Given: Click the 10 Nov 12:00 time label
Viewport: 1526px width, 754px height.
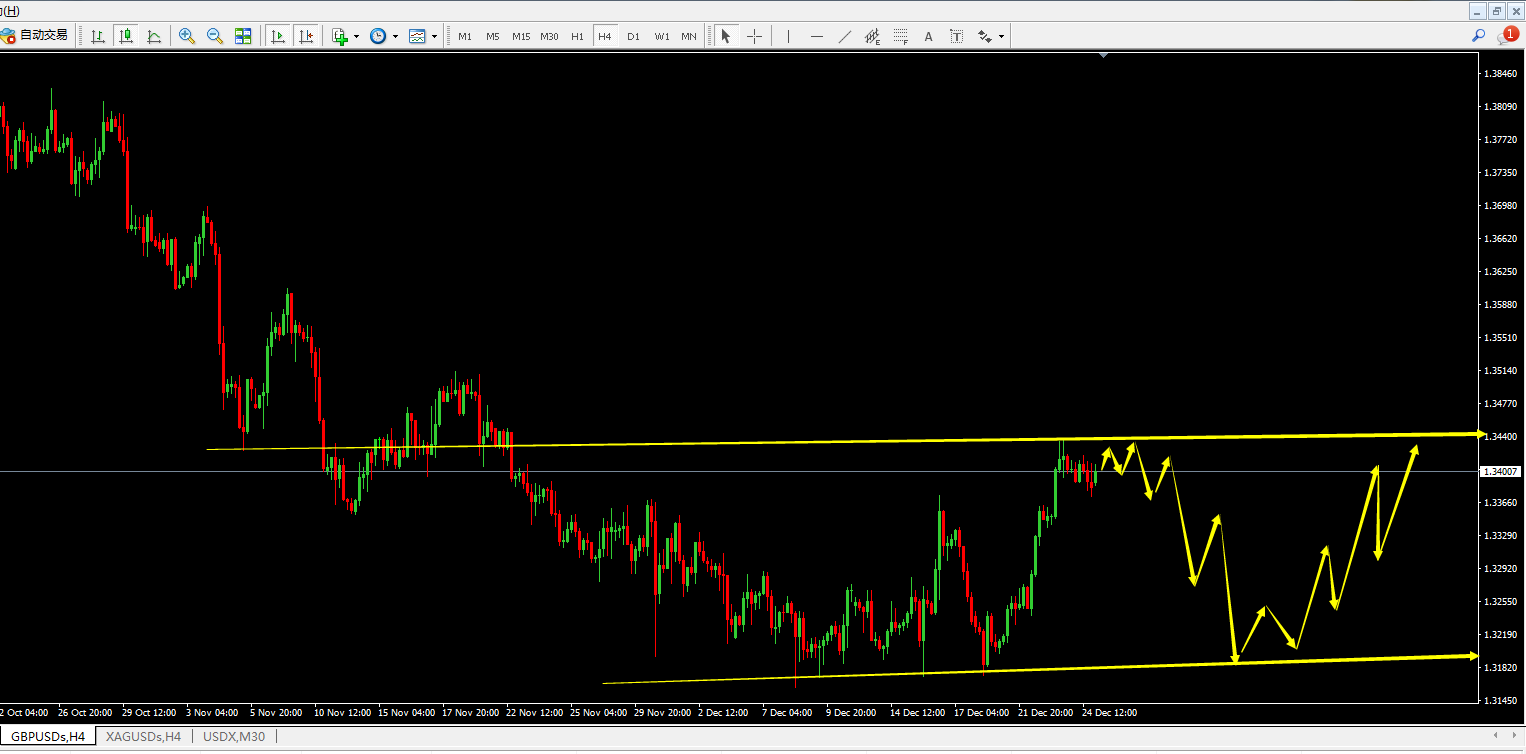Looking at the screenshot, I should 341,713.
